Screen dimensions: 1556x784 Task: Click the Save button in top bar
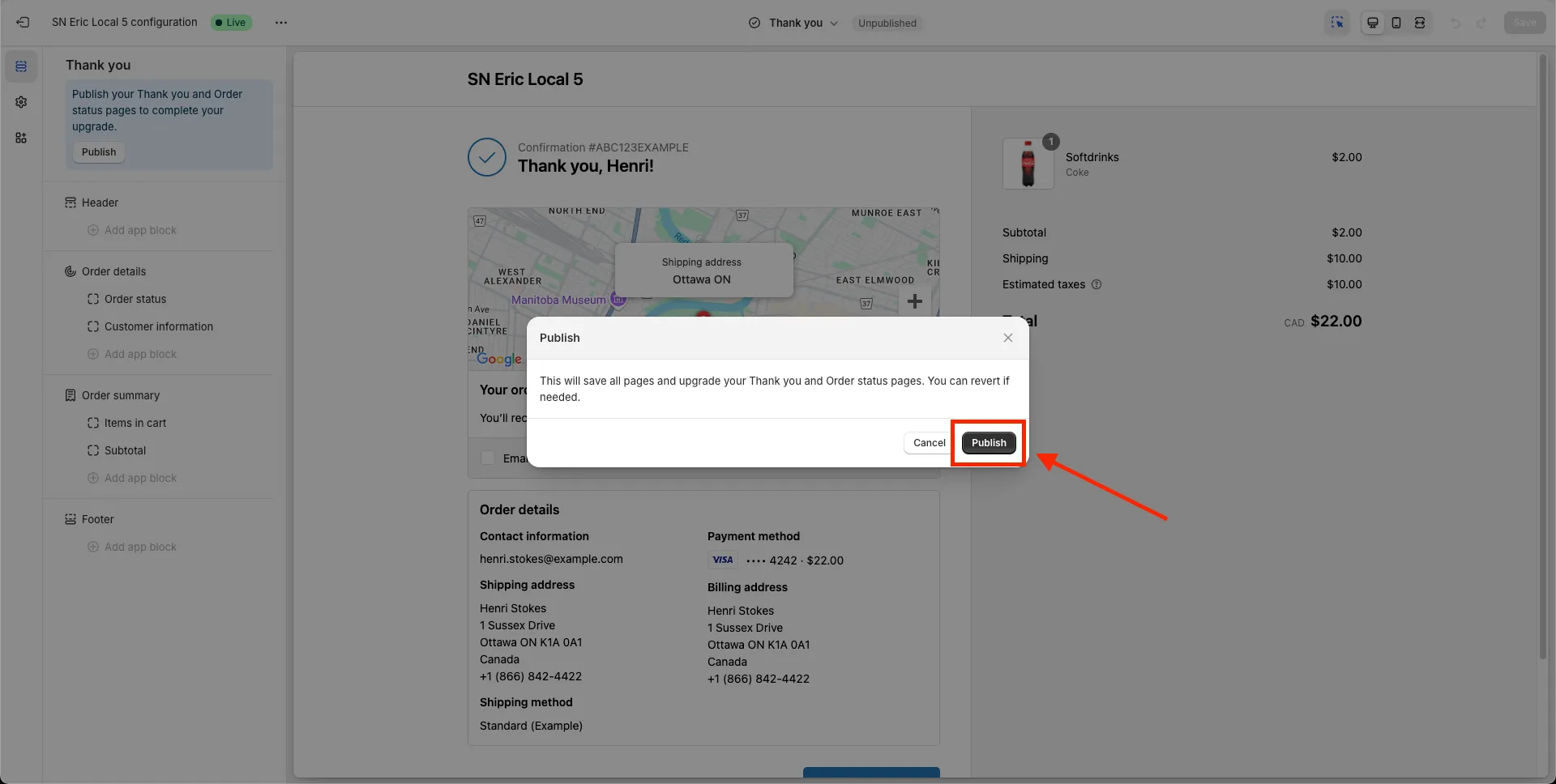coord(1524,23)
